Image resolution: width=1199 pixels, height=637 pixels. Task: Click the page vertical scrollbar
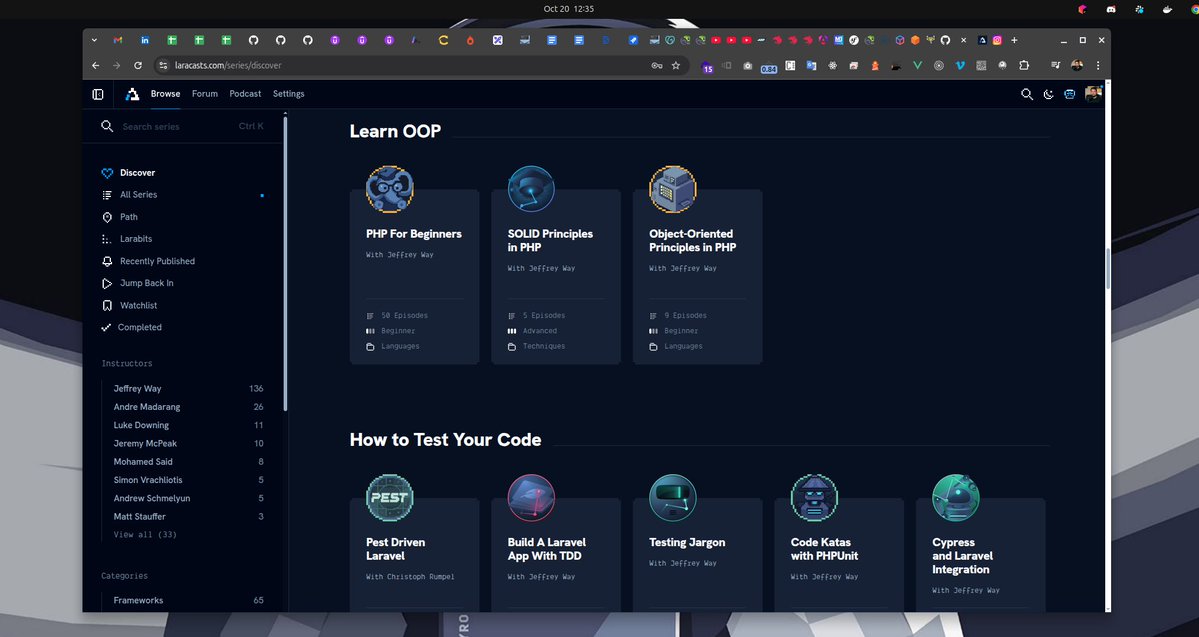1107,268
